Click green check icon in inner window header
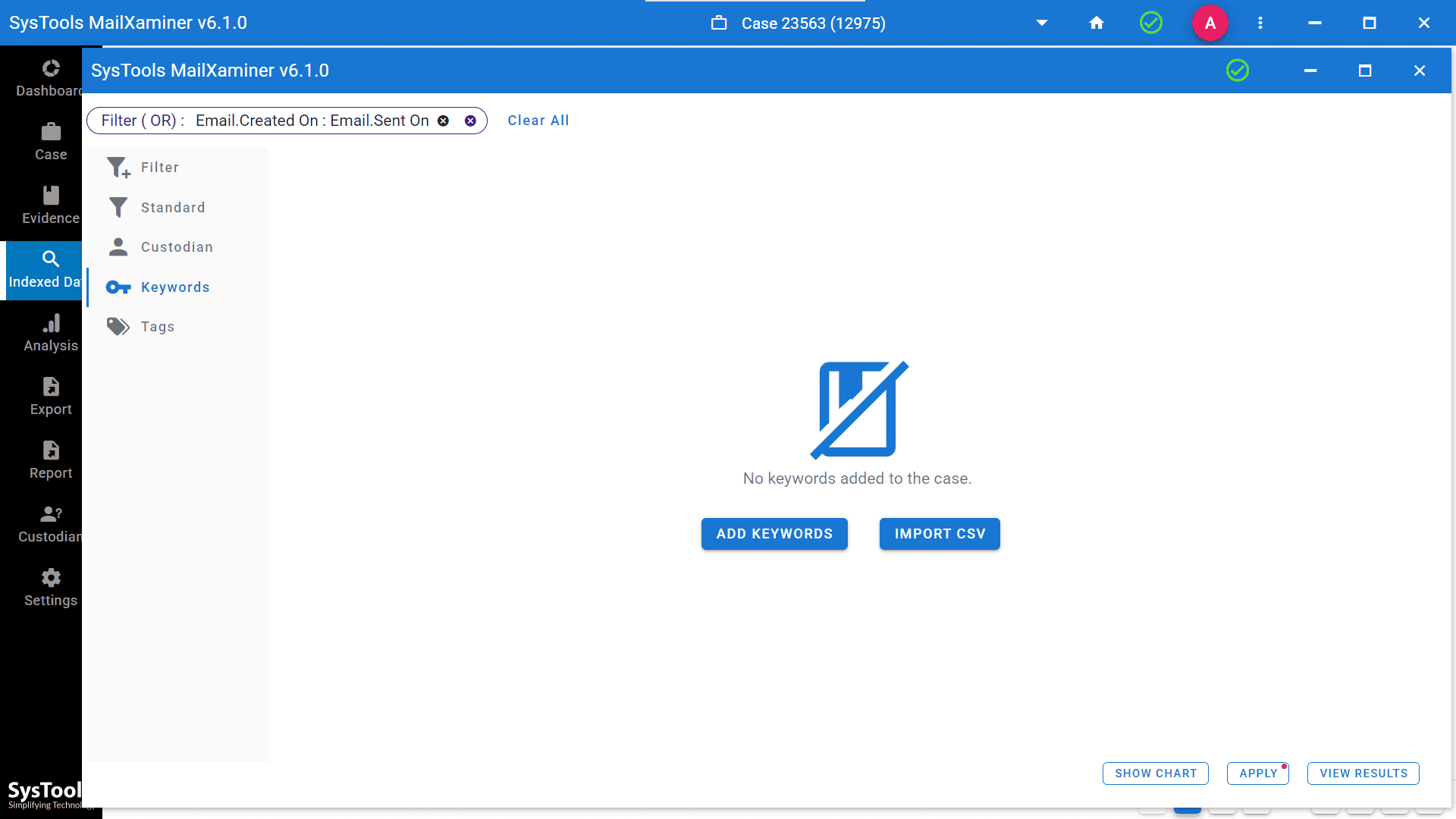 [1238, 71]
